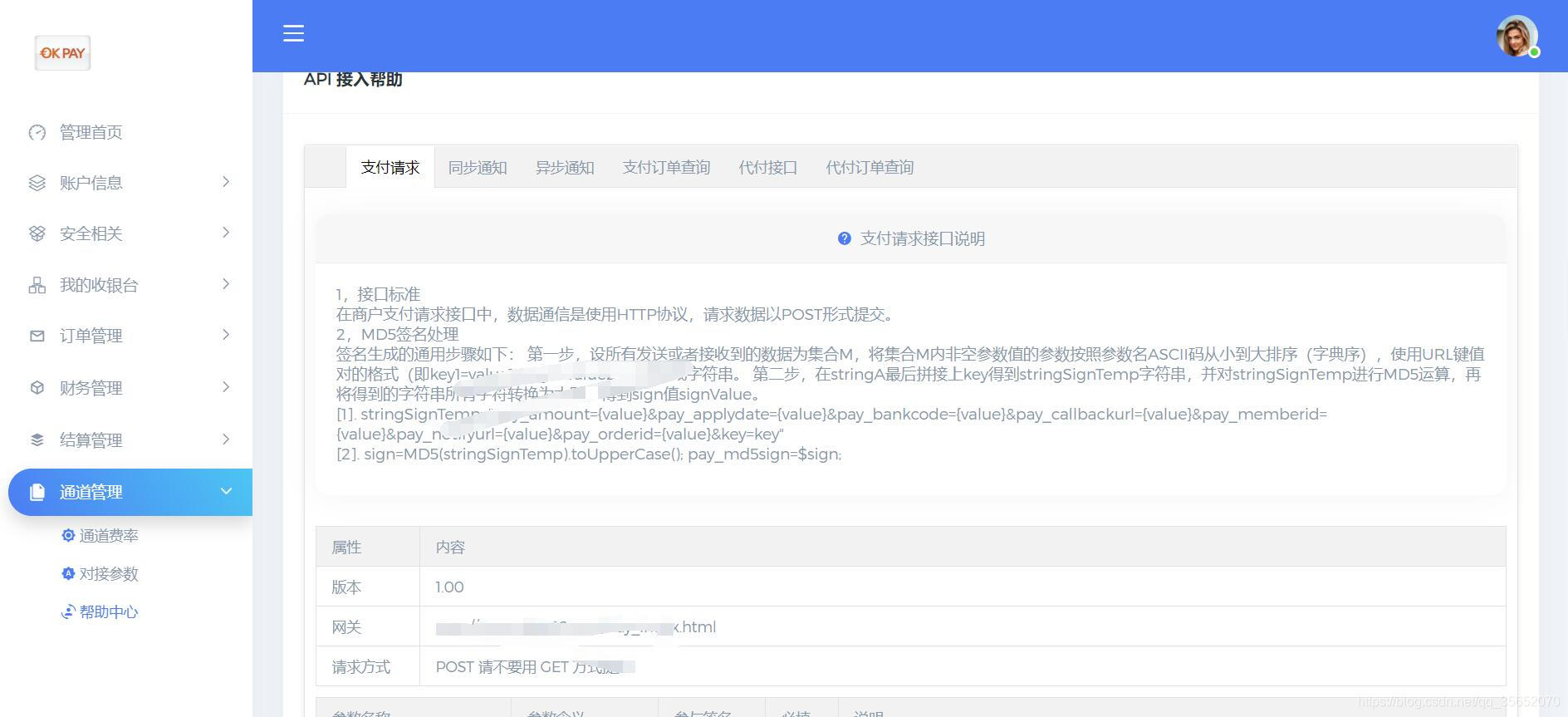The height and width of the screenshot is (717, 1568).
Task: Click the '2，MD5签名处理' line
Action: (397, 334)
